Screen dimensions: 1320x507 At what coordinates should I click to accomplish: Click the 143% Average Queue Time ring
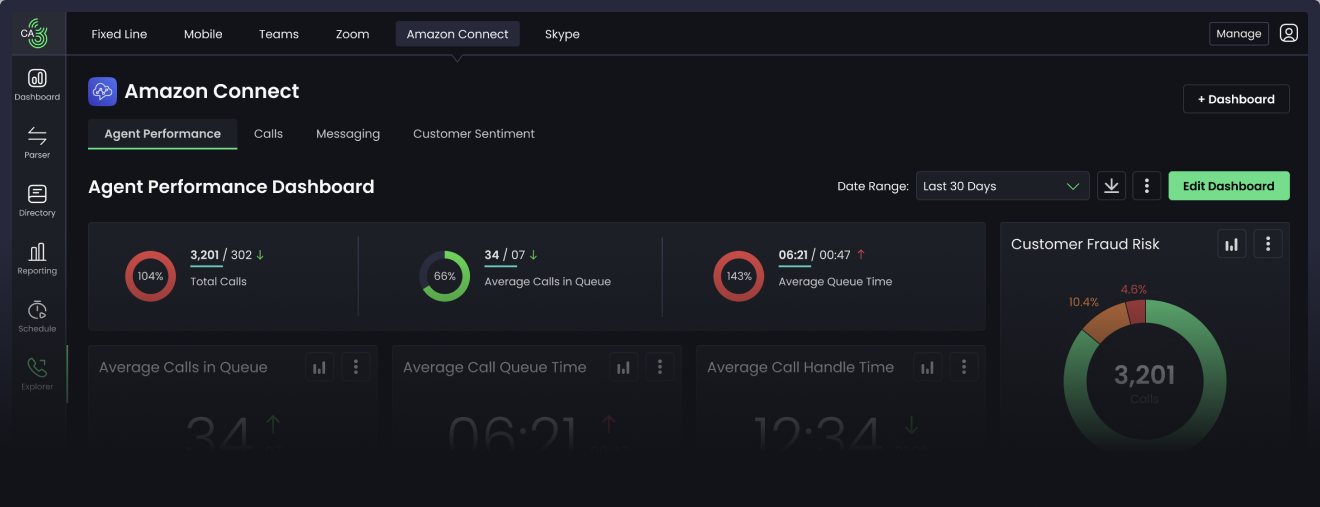coord(739,276)
